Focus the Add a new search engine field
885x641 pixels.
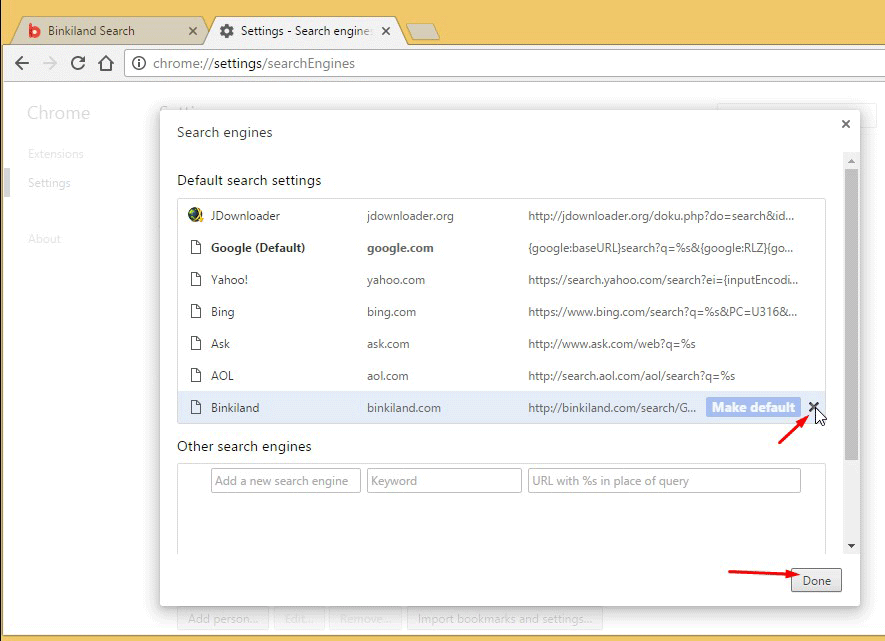pos(286,481)
